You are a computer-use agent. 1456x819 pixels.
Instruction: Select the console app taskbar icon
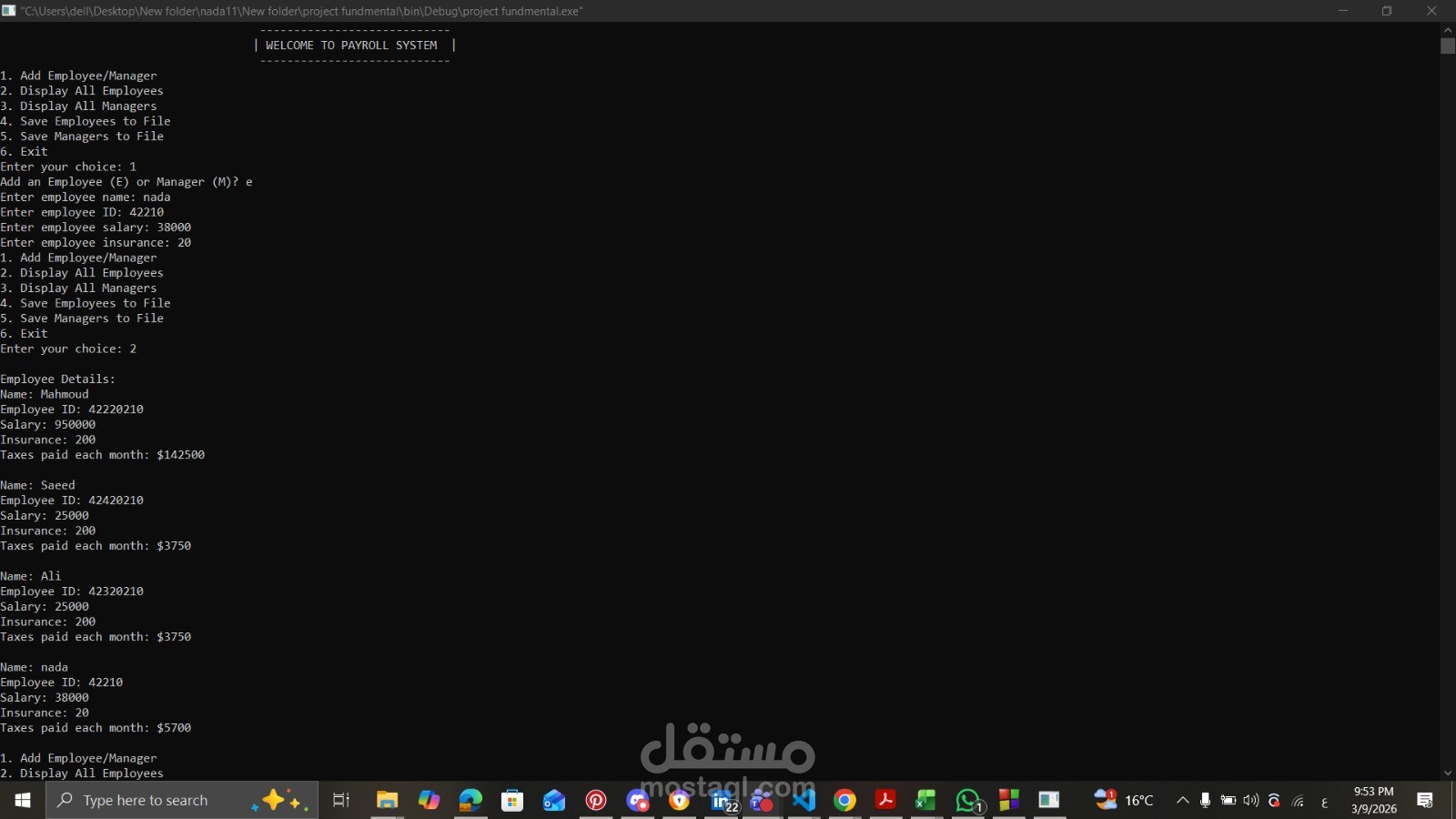1049,800
